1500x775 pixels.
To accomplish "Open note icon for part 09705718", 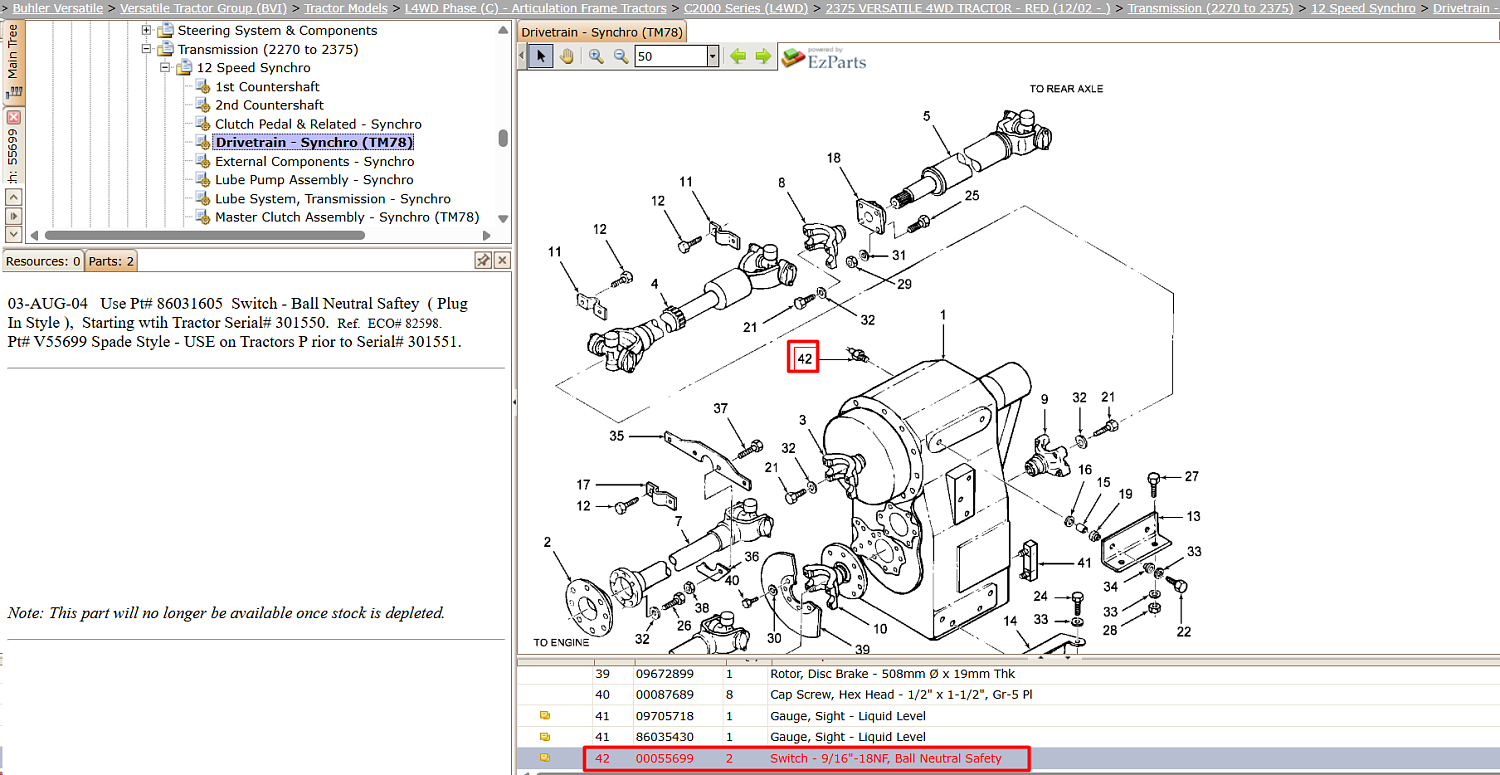I will [545, 716].
